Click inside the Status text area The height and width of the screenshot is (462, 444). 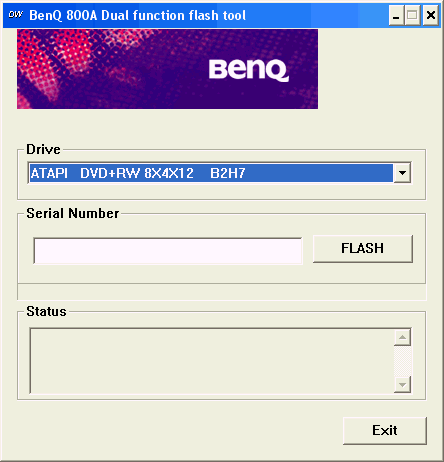coord(212,361)
